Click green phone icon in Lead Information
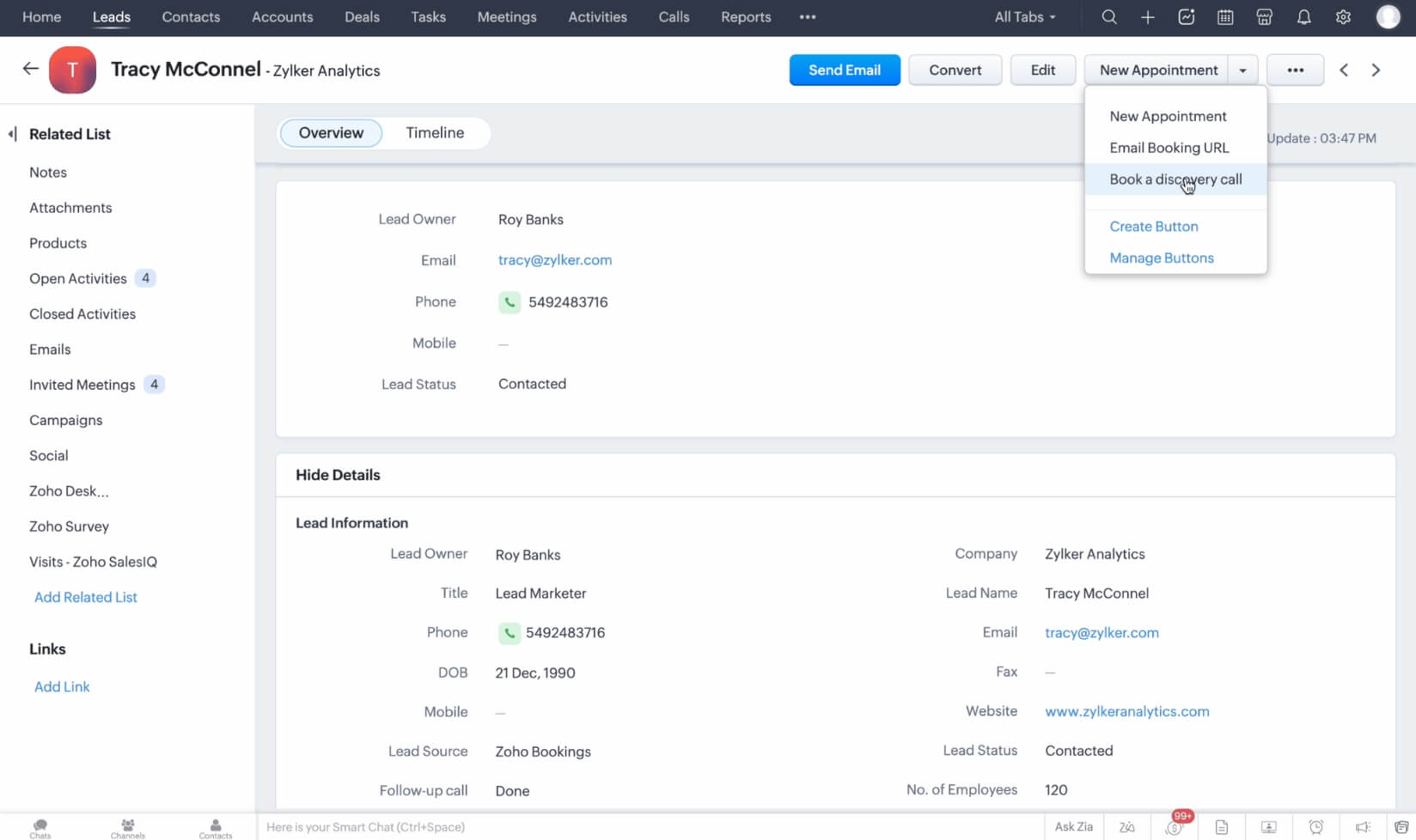The width and height of the screenshot is (1416, 840). click(510, 633)
